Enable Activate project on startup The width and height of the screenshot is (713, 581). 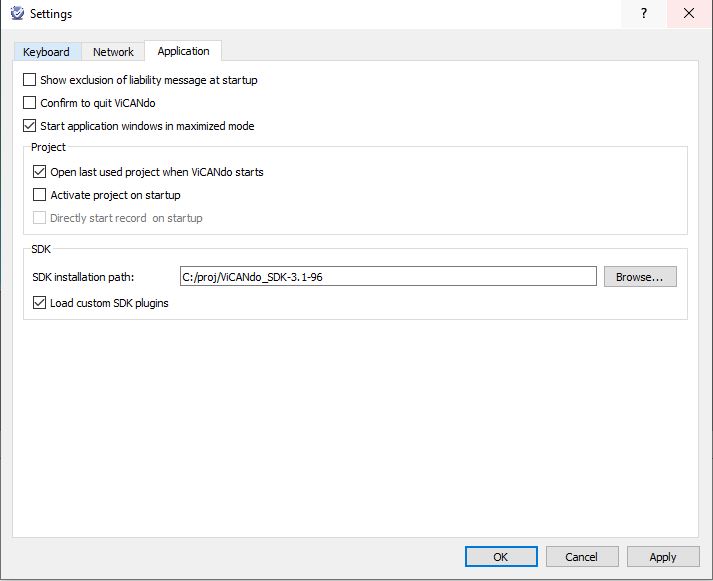(40, 195)
